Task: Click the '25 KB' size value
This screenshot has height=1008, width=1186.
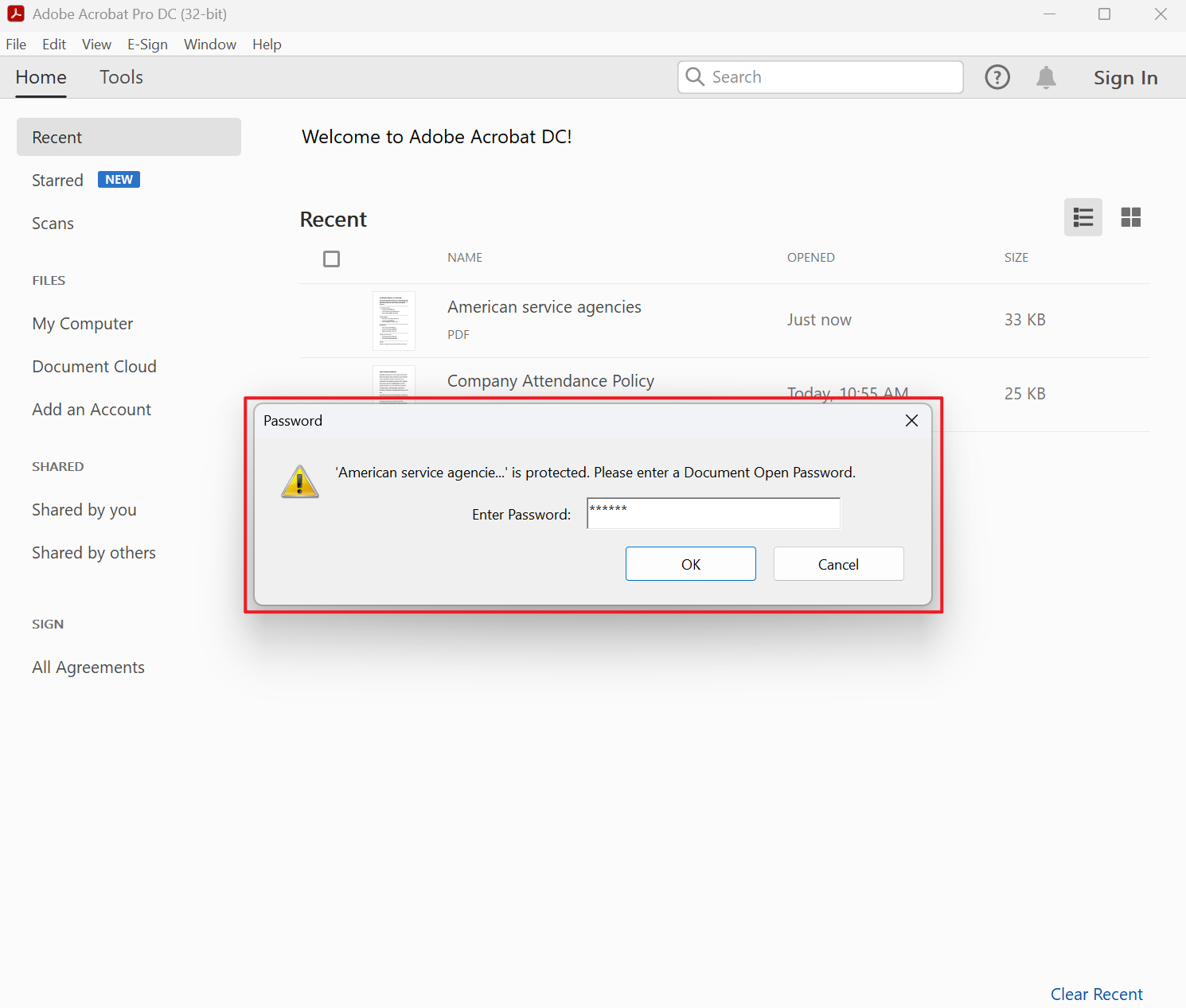Action: click(1025, 394)
